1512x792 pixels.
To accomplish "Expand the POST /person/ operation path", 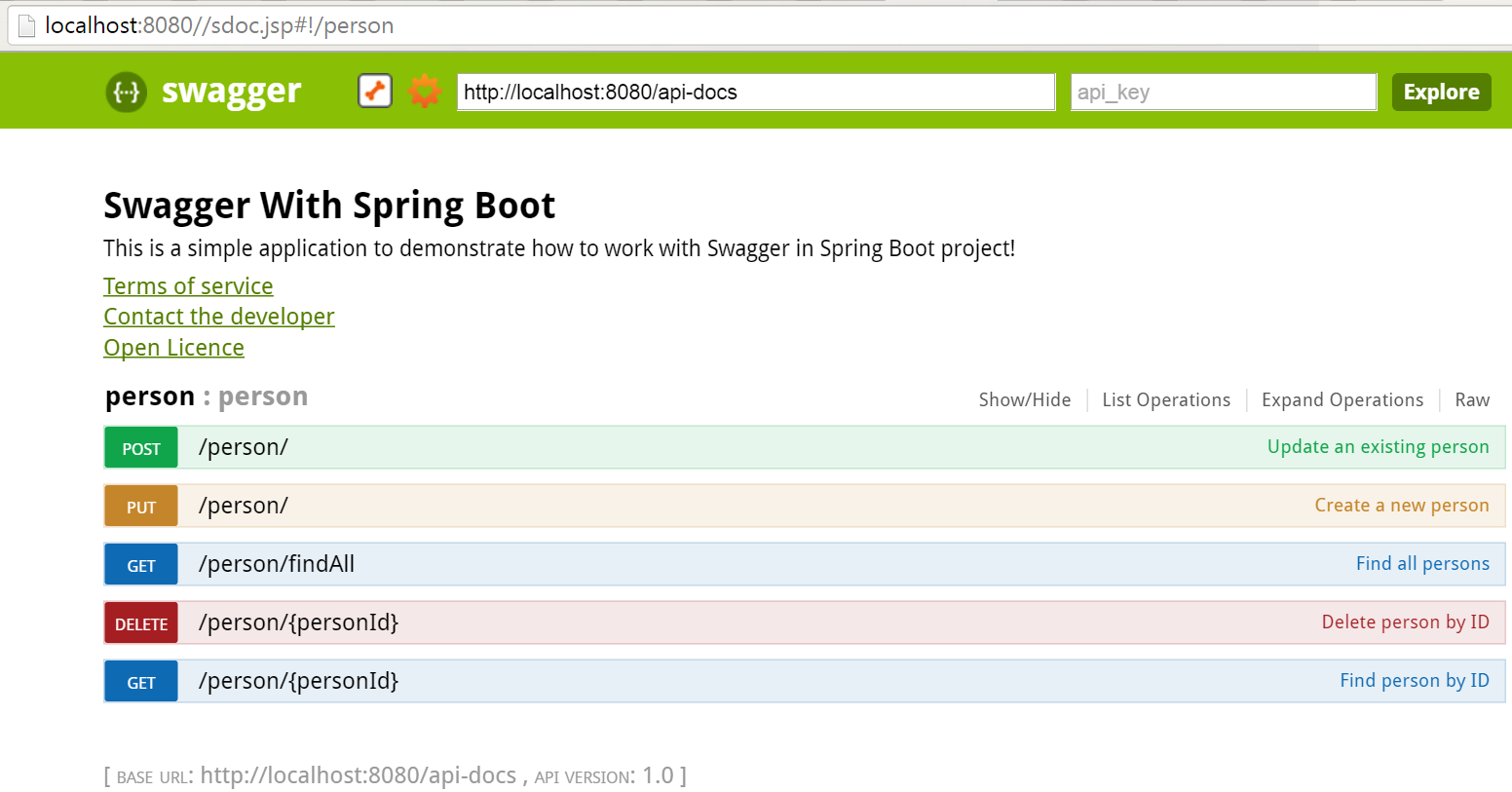I will click(244, 447).
